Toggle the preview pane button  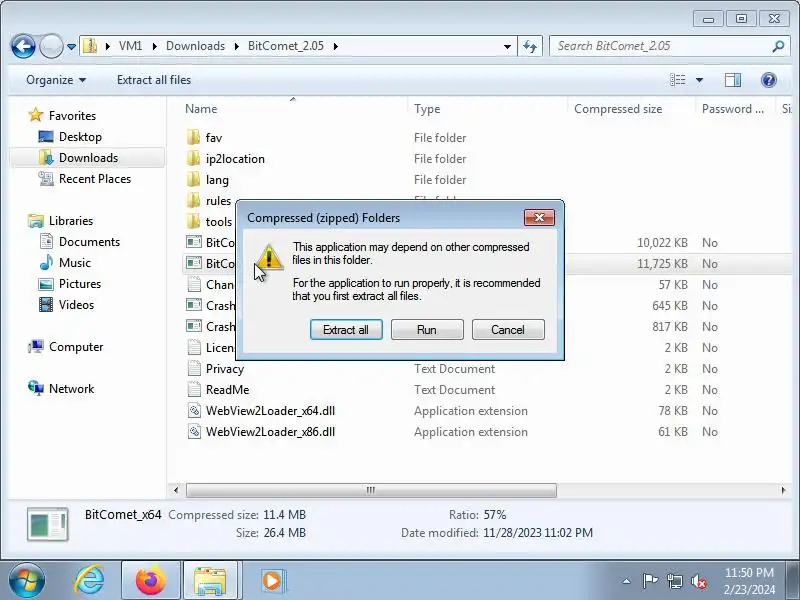pyautogui.click(x=733, y=80)
